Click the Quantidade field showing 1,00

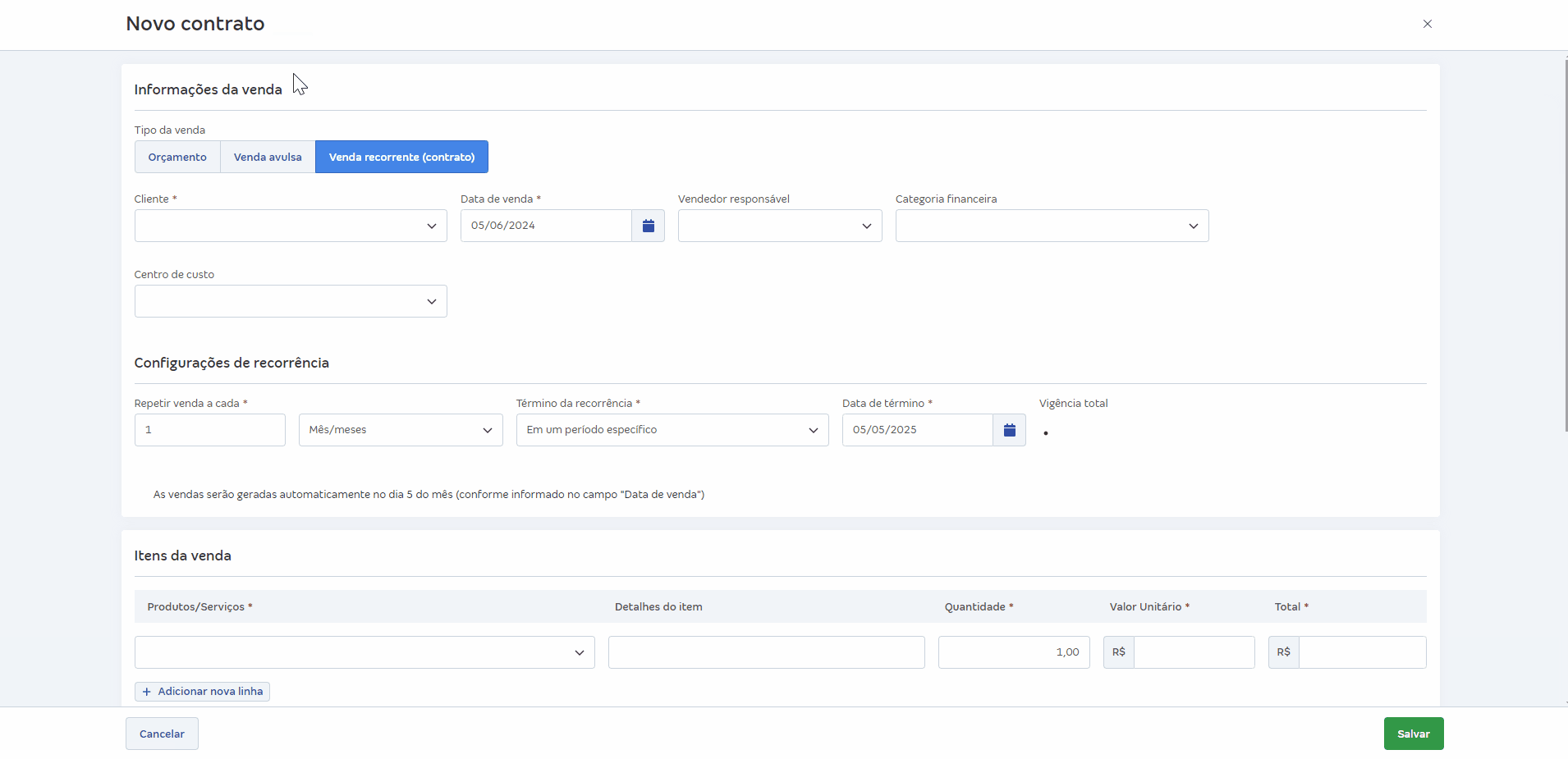tap(1013, 652)
